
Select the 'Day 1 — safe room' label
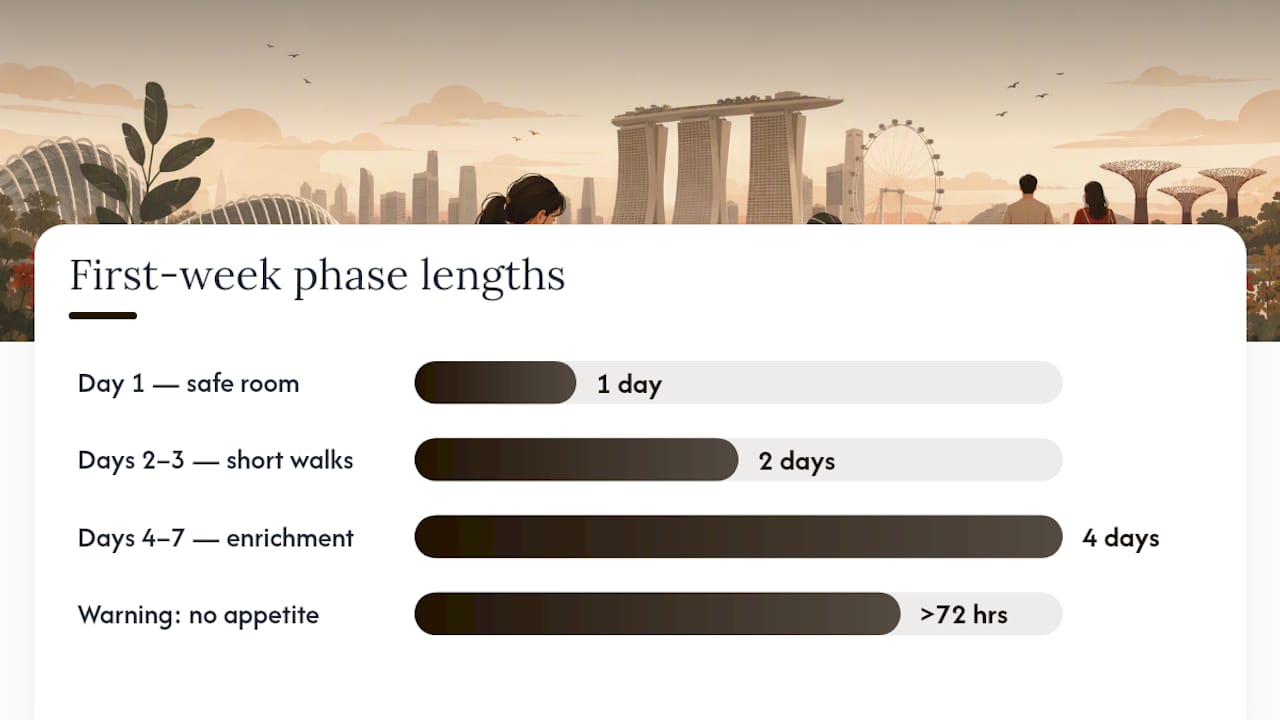(x=188, y=383)
